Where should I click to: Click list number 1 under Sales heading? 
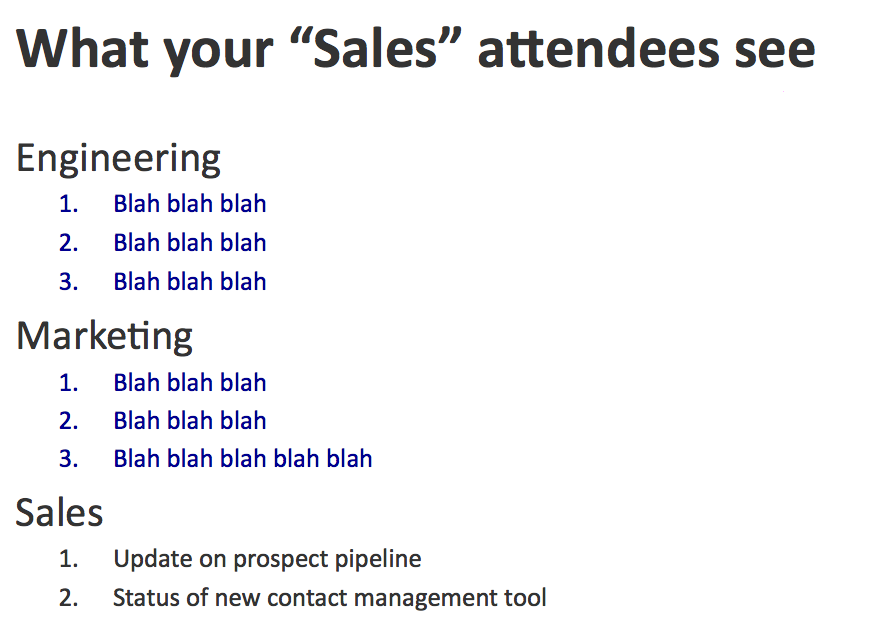(x=68, y=560)
